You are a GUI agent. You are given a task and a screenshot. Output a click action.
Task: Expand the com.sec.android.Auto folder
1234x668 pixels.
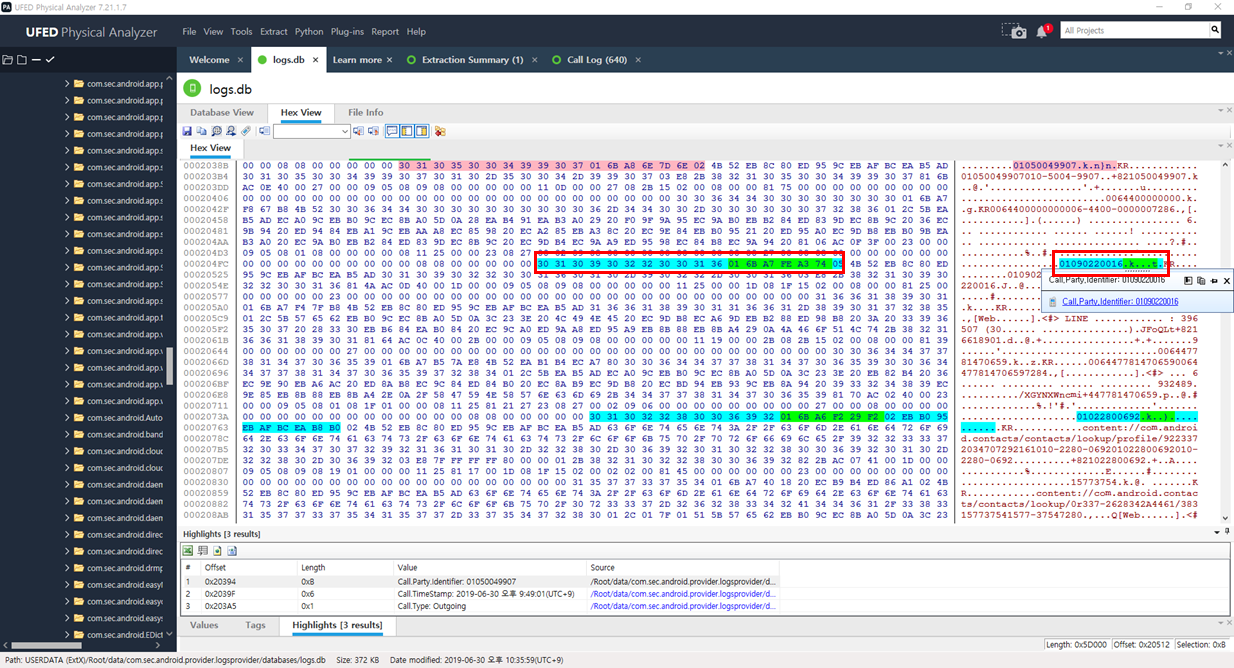click(67, 418)
